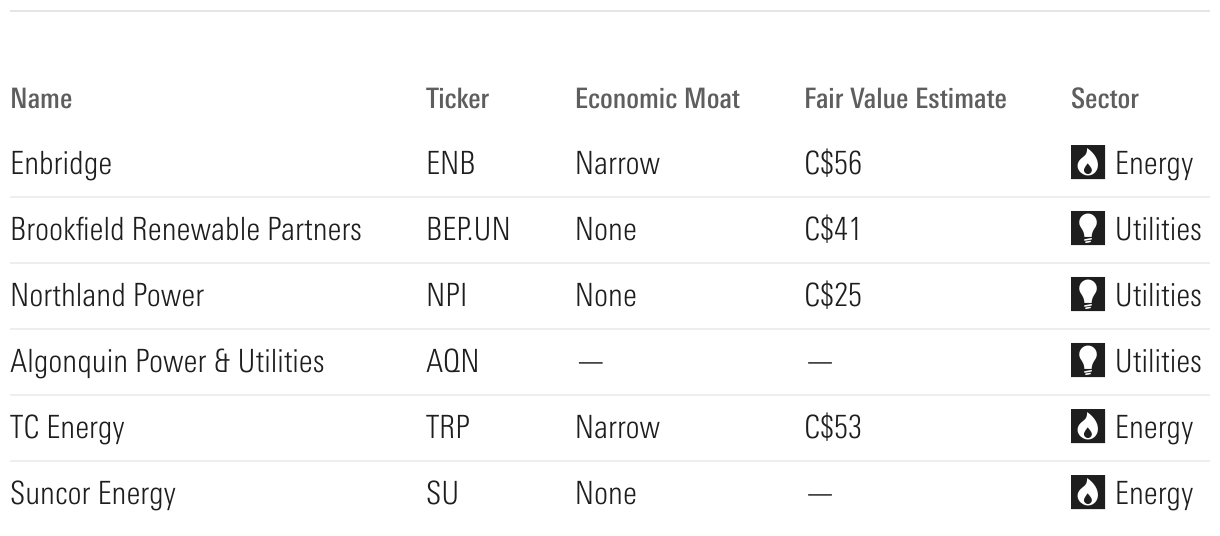Sort table by the Name column header
1220x536 pixels.
(x=41, y=99)
